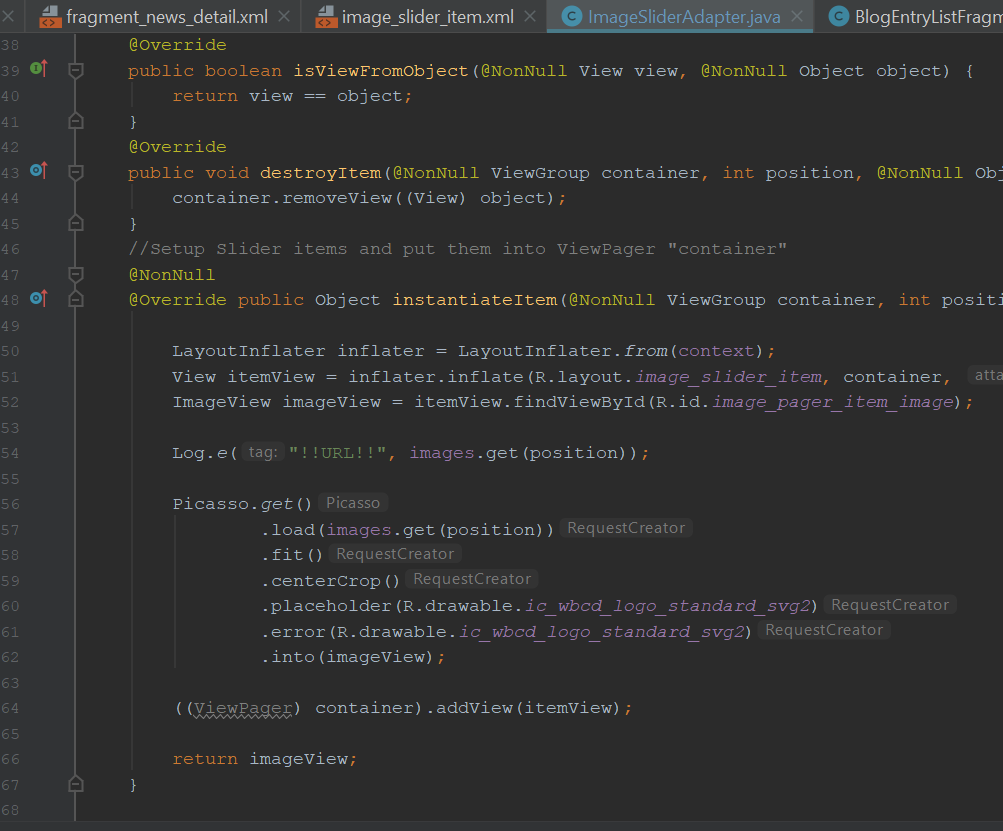Click the override gutter icon beside destroyItem
Screen dimensions: 1003x831
click(39, 171)
